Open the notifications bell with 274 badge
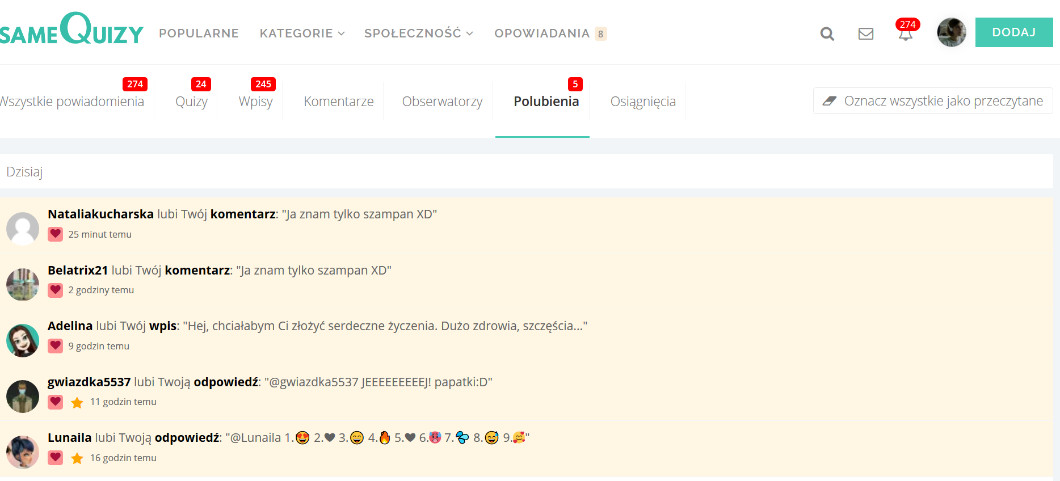Viewport: 1060px width, 481px height. point(905,33)
